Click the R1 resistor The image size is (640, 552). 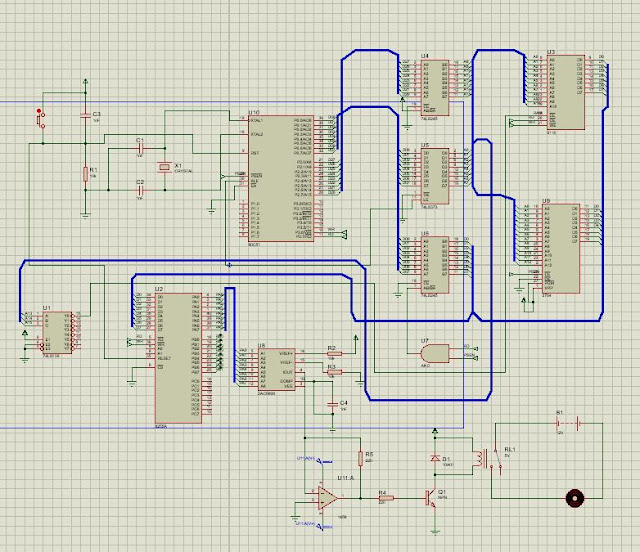pyautogui.click(x=85, y=174)
